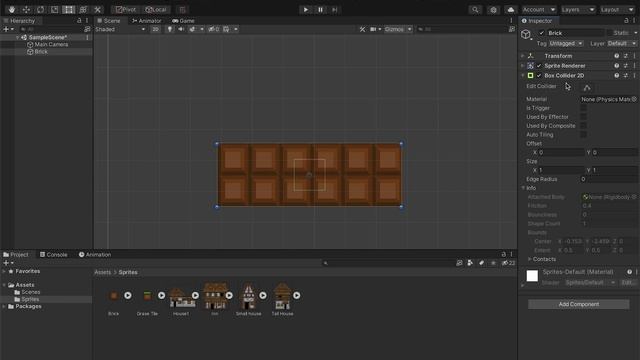Click the Sprites-Default material white swatch

[532, 276]
